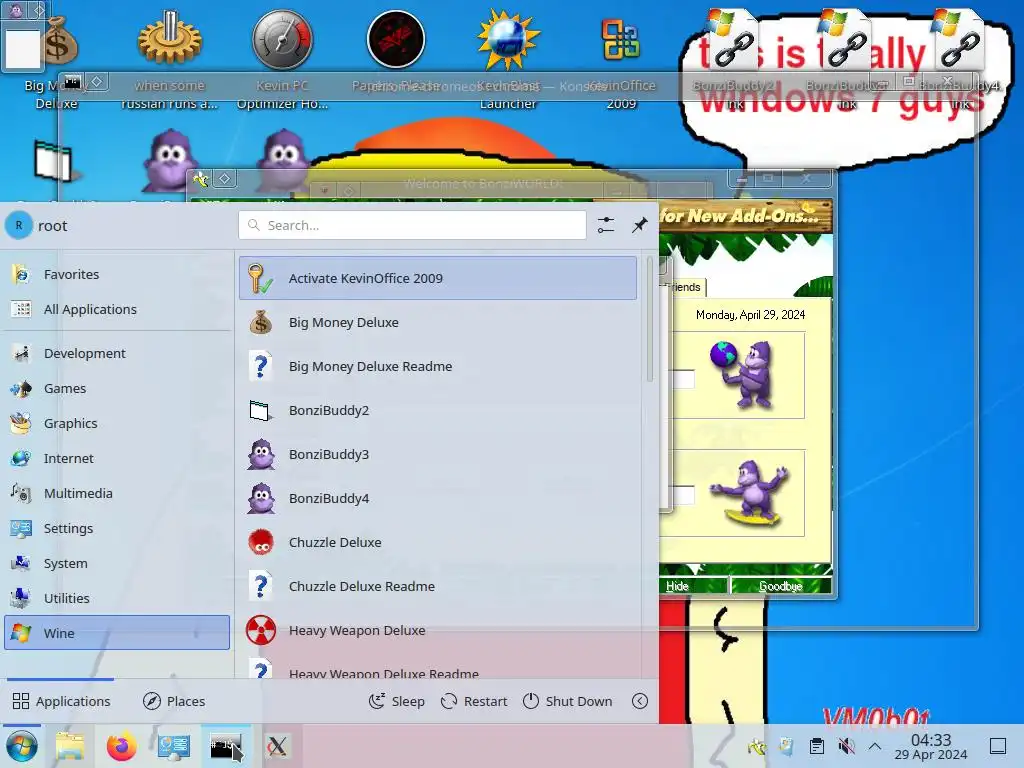Open the Games category
Image resolution: width=1024 pixels, height=768 pixels.
click(x=117, y=388)
